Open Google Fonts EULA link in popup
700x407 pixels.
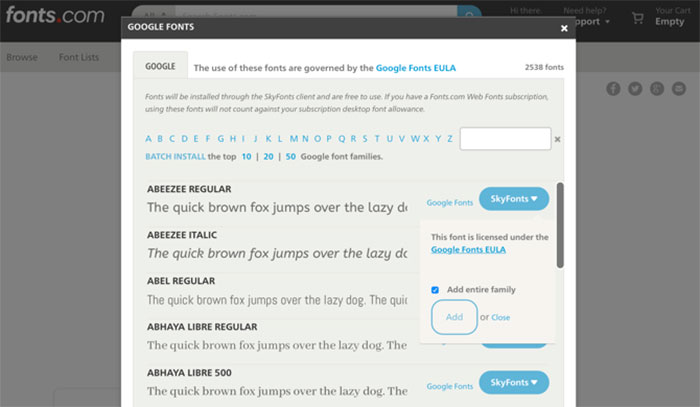click(468, 249)
